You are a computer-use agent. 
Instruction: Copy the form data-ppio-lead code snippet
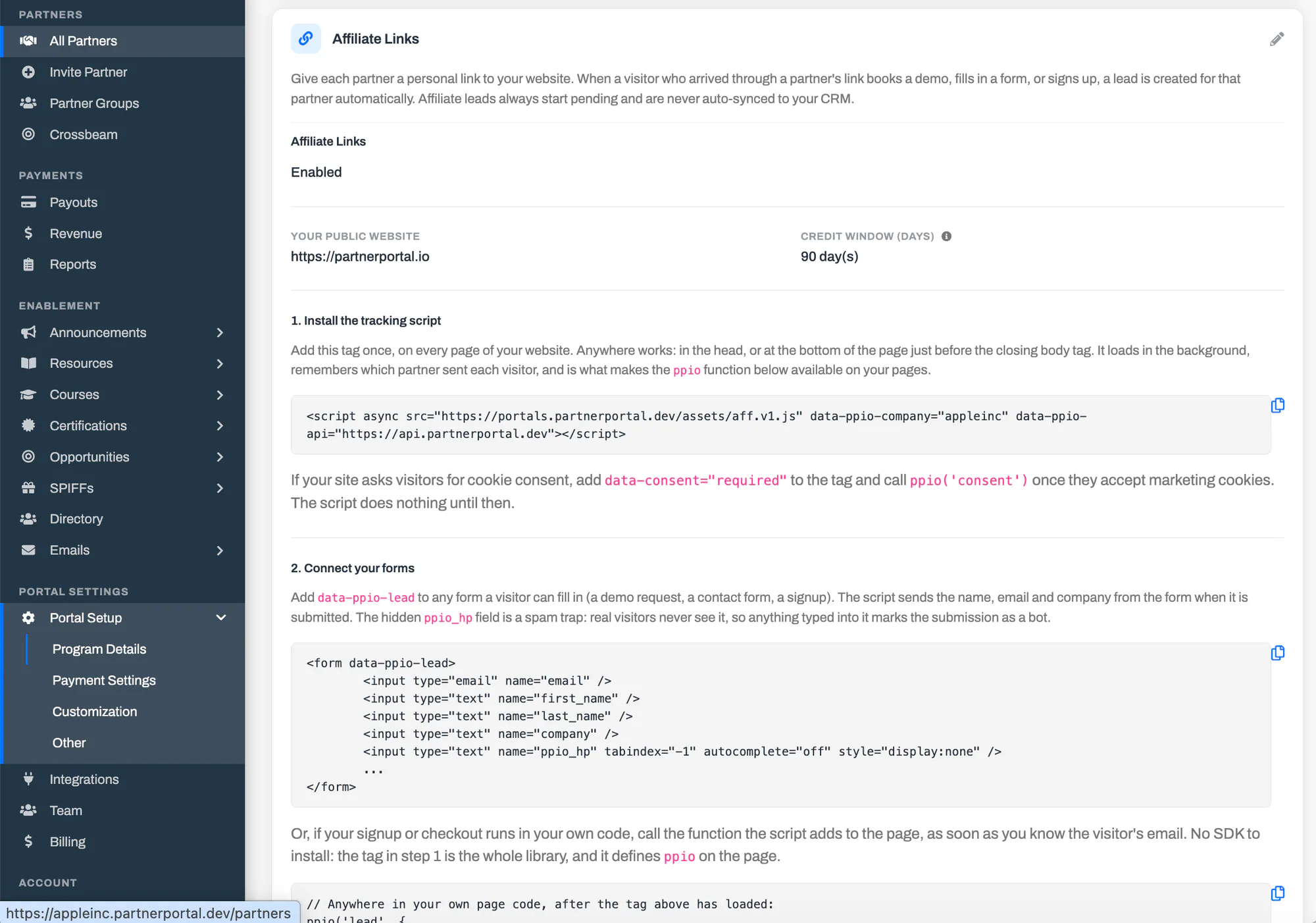pyautogui.click(x=1278, y=653)
